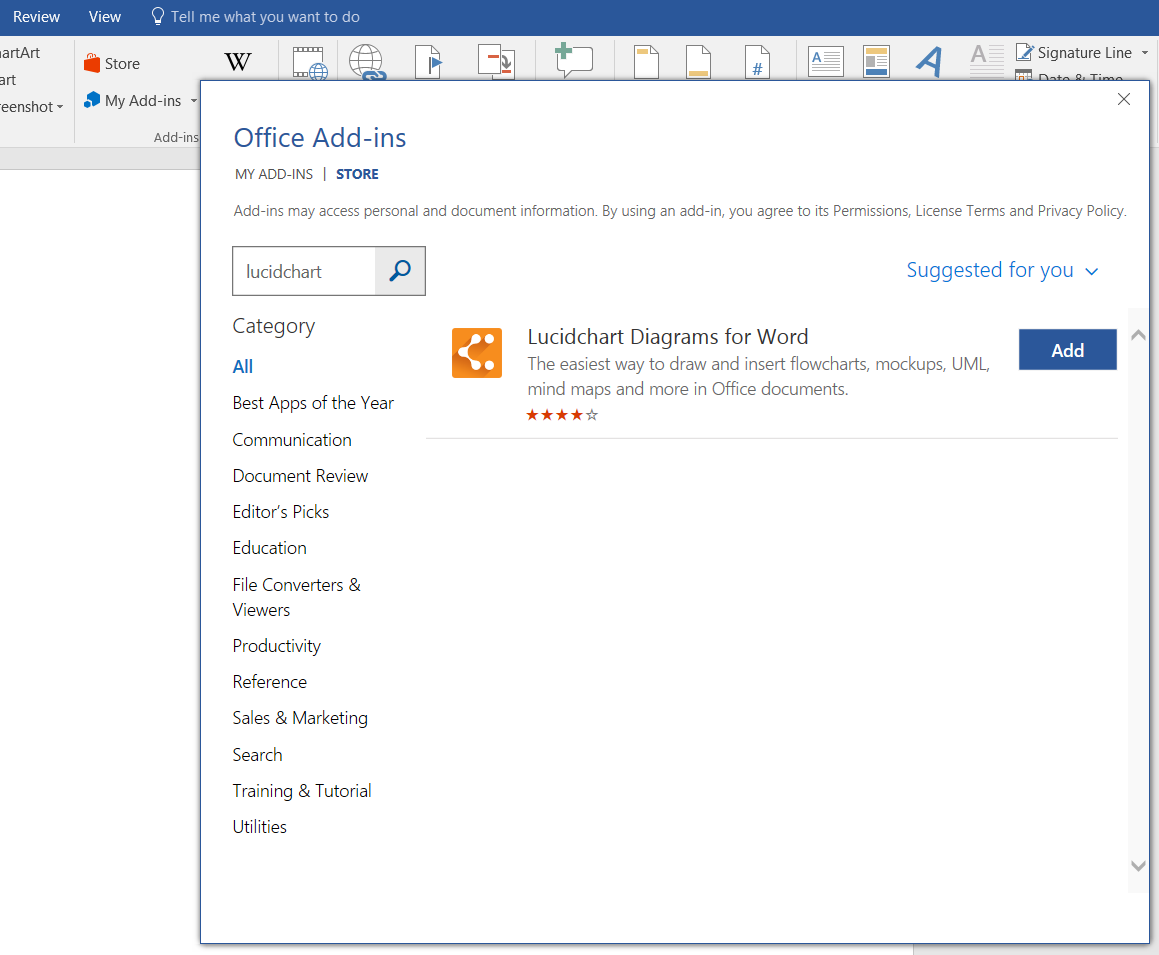This screenshot has height=955, width=1159.
Task: Select the Document Review category
Action: [x=300, y=476]
